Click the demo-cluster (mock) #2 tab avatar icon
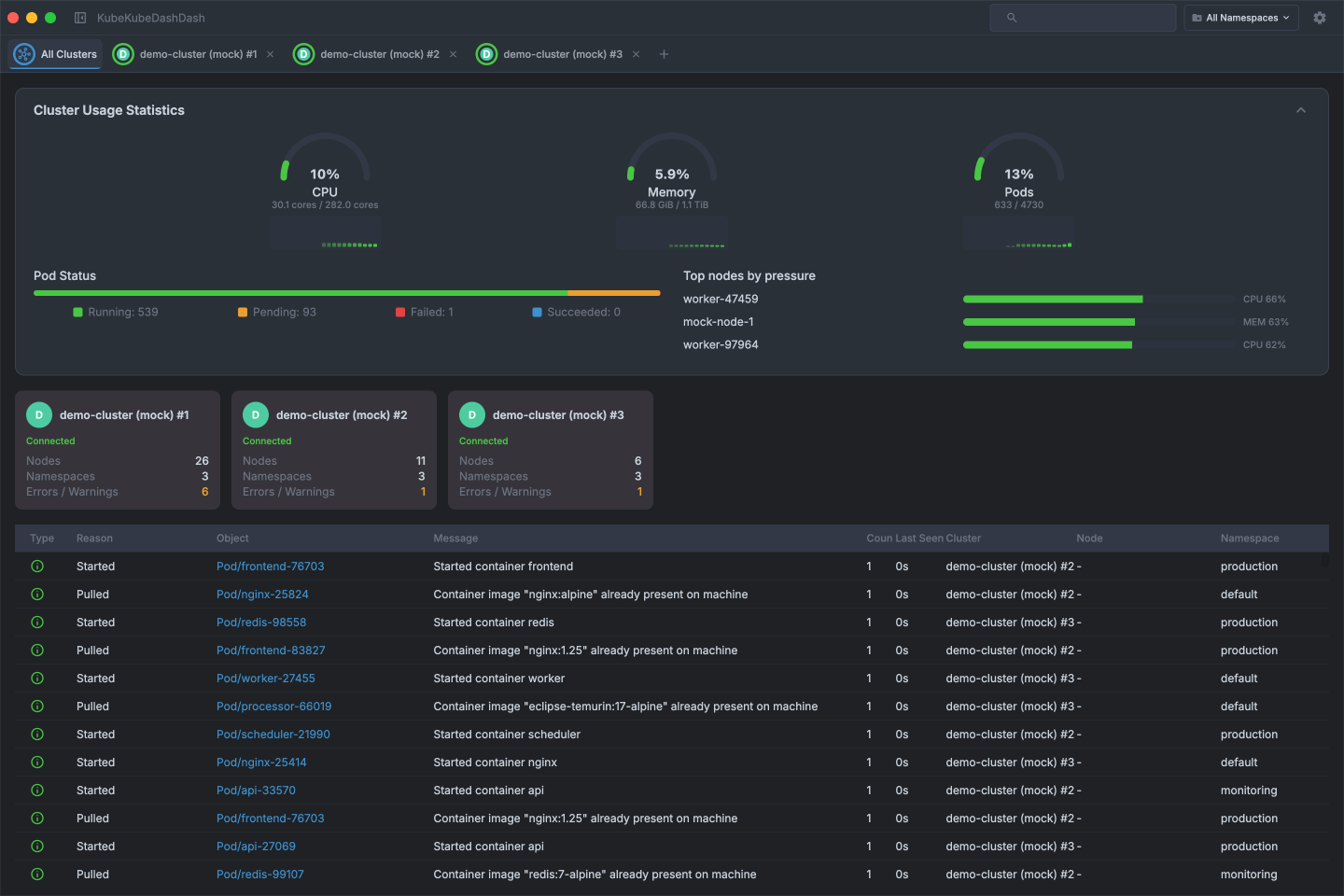 click(x=303, y=54)
